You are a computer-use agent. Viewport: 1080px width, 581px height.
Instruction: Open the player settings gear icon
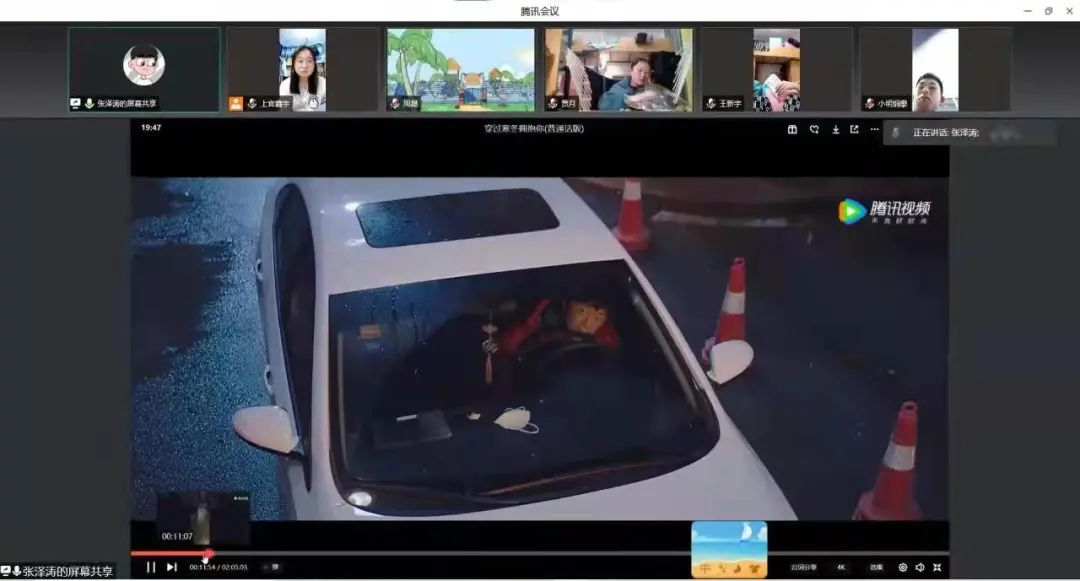pyautogui.click(x=902, y=567)
